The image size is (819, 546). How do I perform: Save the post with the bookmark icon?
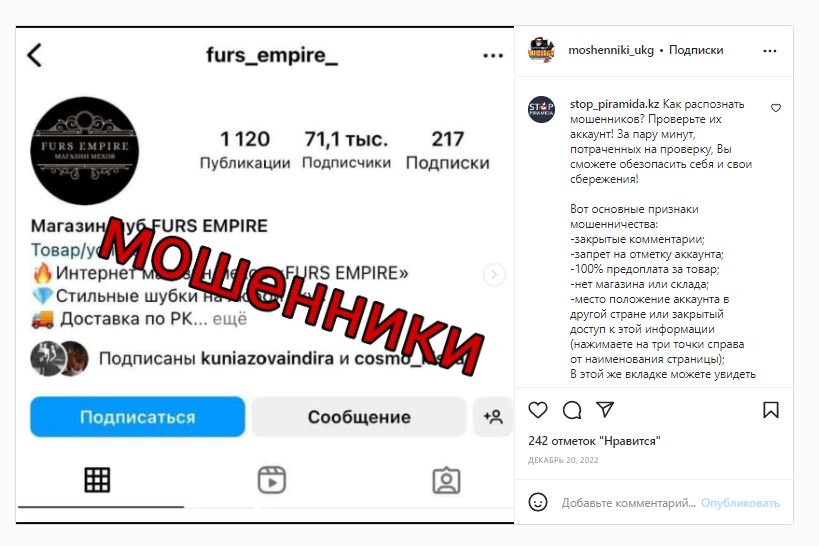771,410
